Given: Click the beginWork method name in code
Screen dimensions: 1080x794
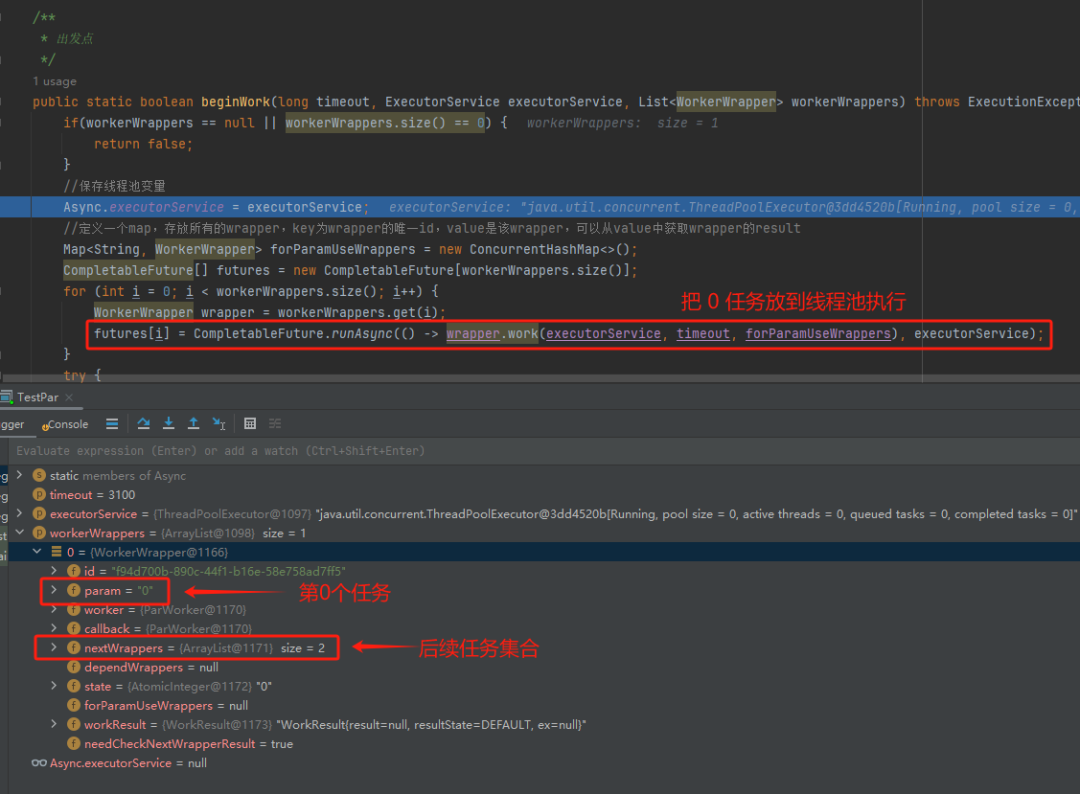Looking at the screenshot, I should point(236,102).
